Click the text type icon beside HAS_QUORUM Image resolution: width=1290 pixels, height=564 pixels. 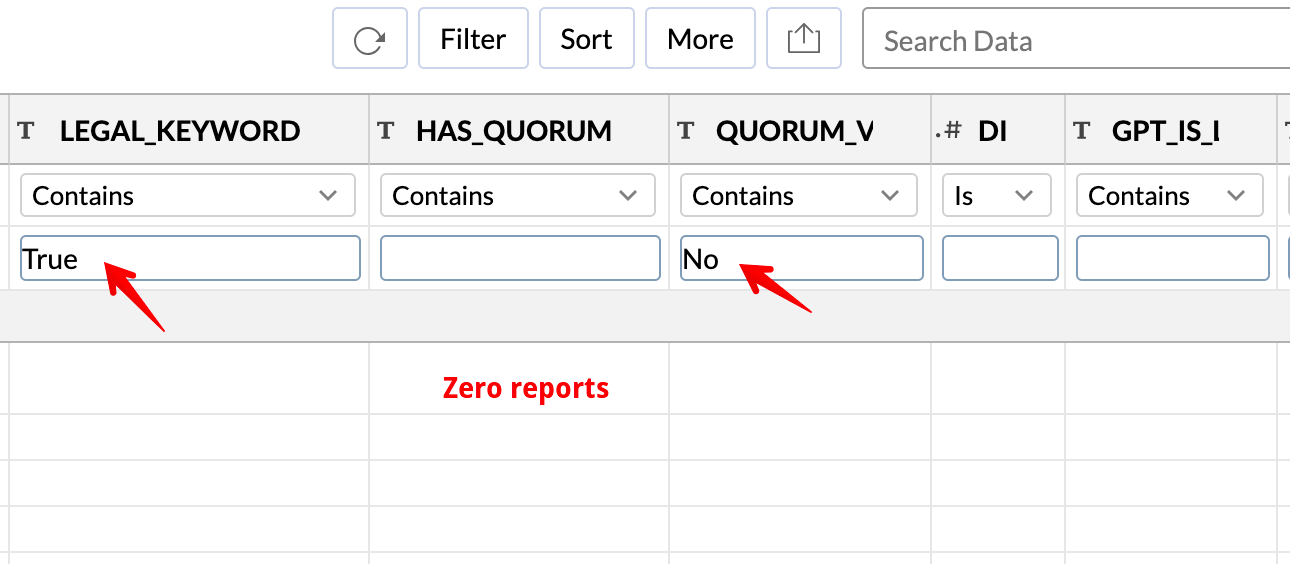[x=384, y=130]
